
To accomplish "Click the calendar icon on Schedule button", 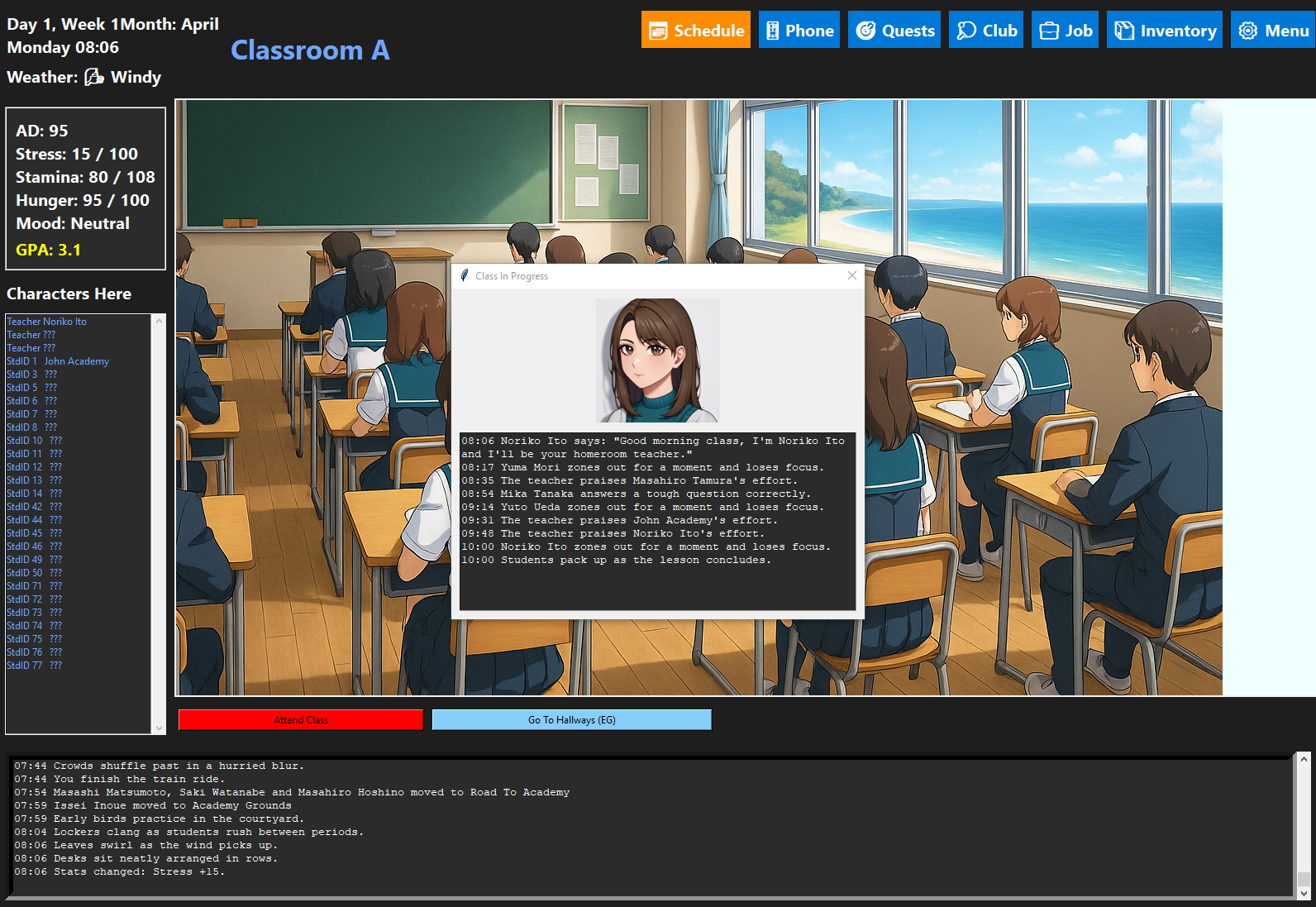I will click(658, 31).
